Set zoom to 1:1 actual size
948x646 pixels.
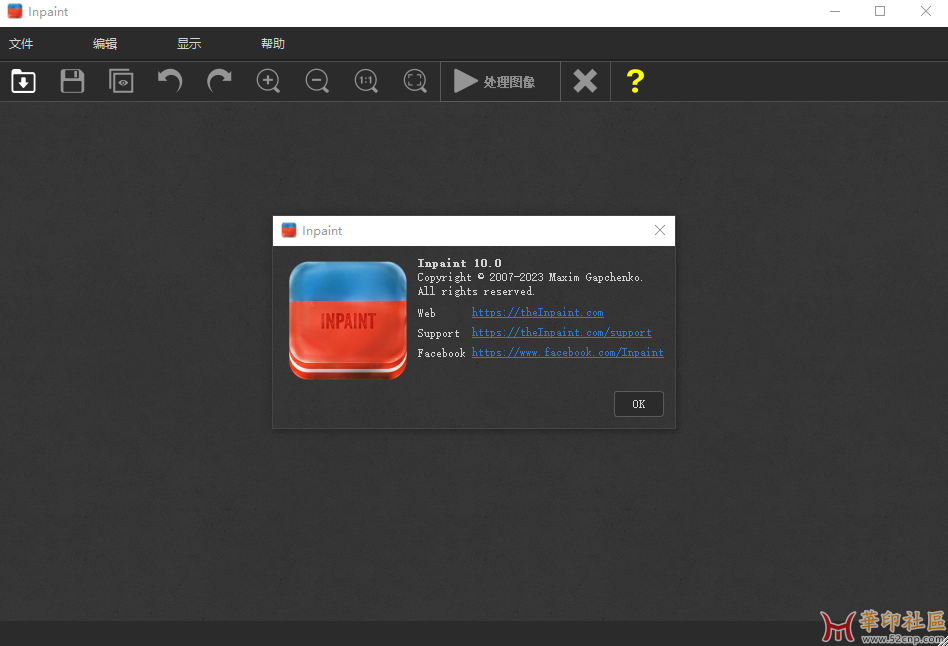[x=366, y=81]
